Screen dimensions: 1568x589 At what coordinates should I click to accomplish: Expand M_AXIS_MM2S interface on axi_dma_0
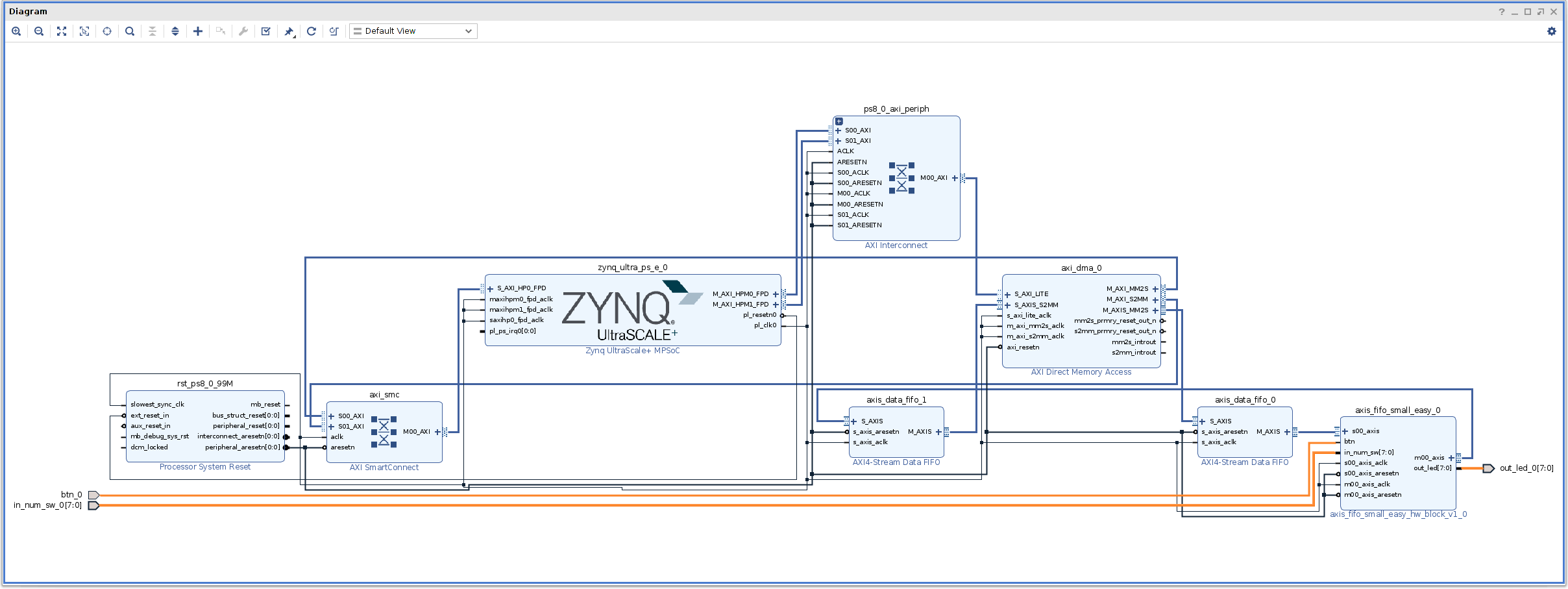click(1155, 310)
